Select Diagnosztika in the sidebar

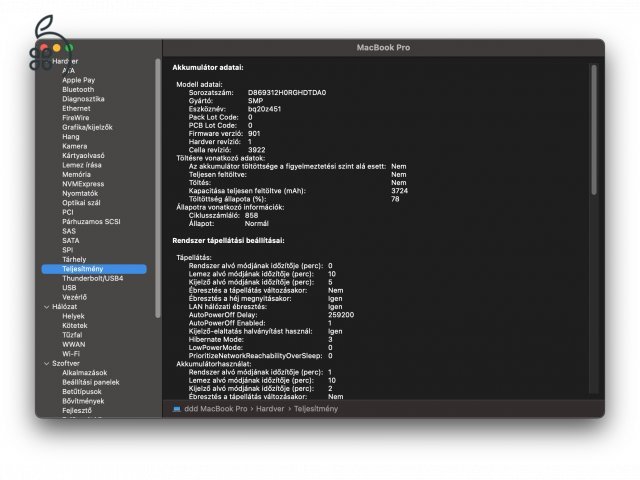pyautogui.click(x=83, y=99)
